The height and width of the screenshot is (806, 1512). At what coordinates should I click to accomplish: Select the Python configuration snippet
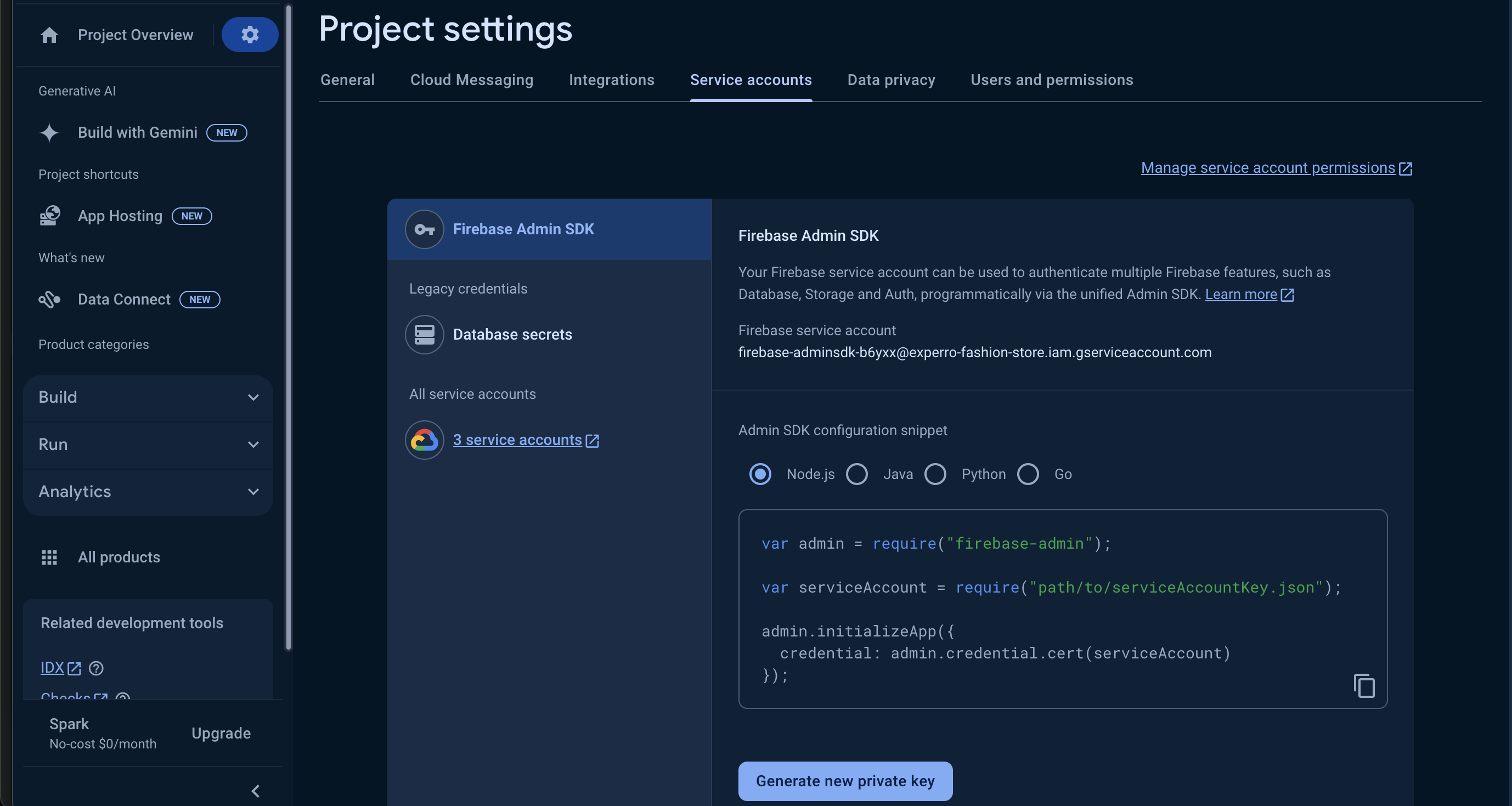935,474
